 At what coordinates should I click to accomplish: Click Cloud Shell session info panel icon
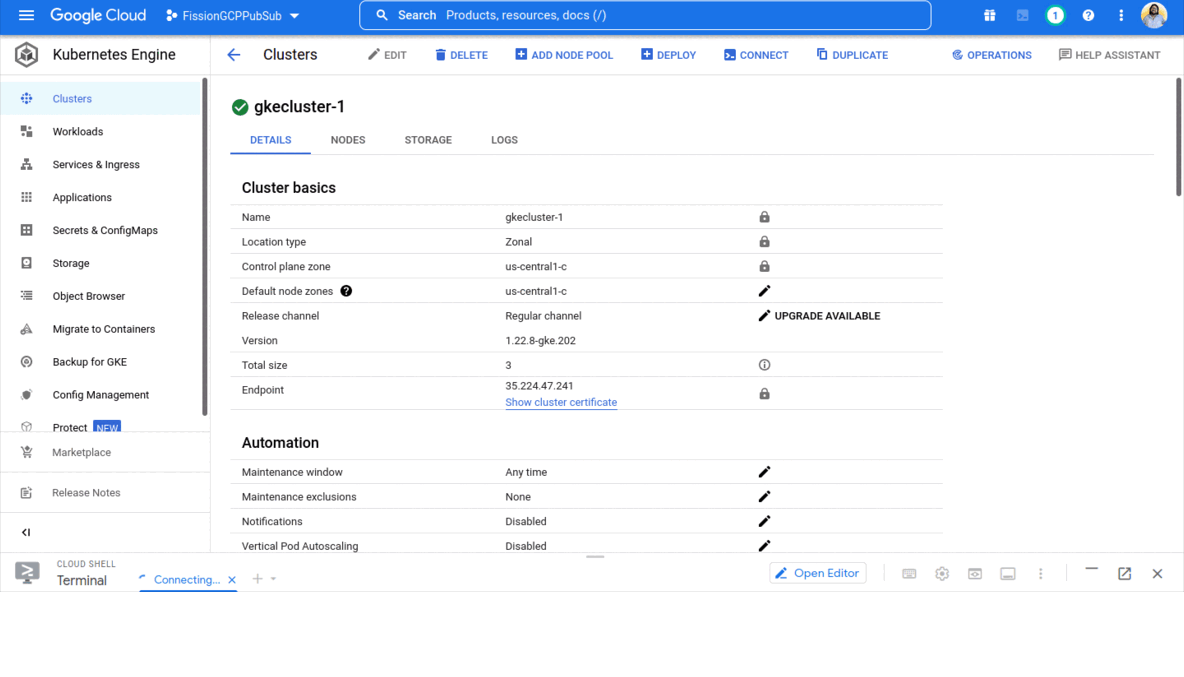(x=1007, y=574)
